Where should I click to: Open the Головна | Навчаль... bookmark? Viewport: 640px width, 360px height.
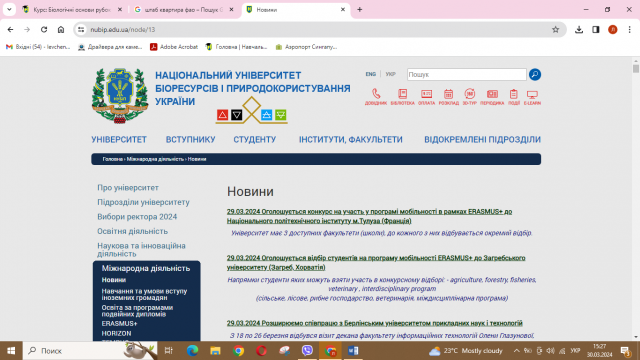point(237,47)
